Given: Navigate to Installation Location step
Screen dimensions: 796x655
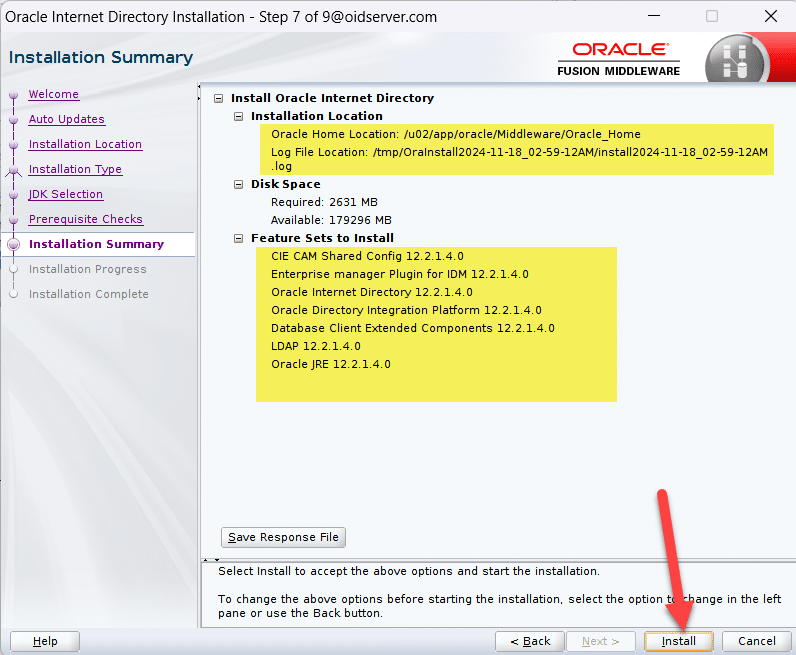Looking at the screenshot, I should click(x=85, y=144).
